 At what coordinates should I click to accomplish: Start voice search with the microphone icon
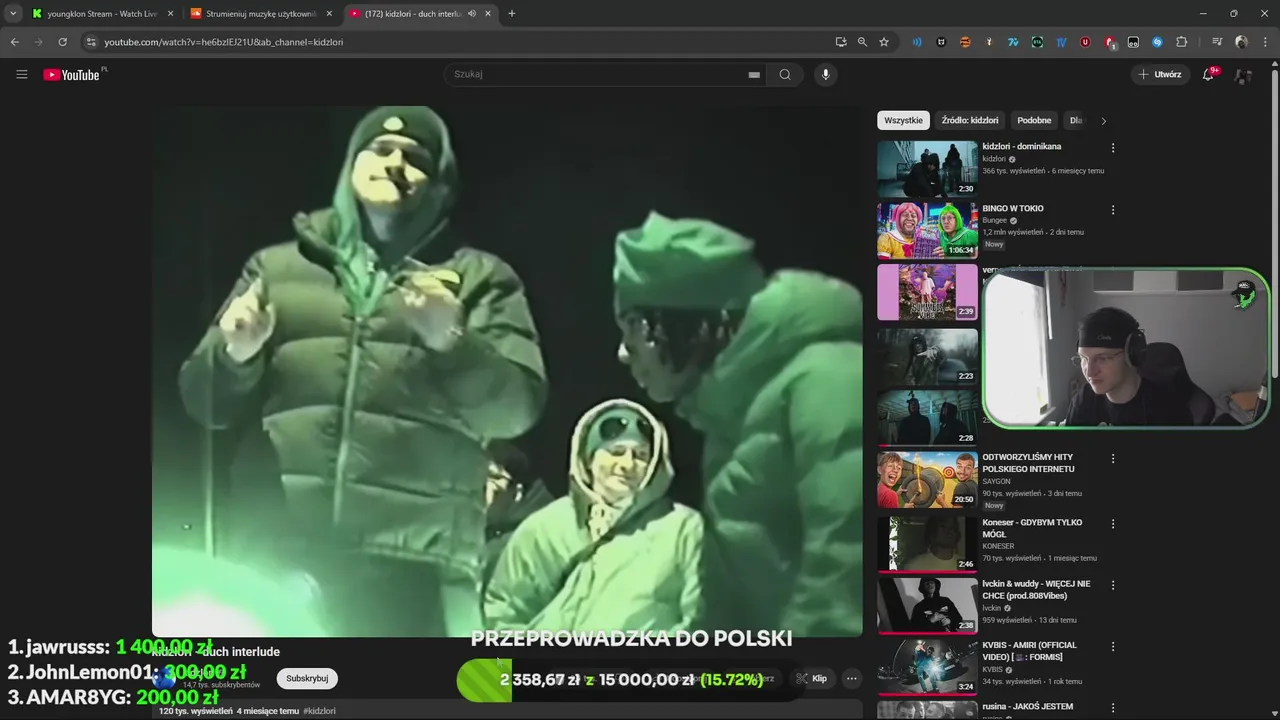click(x=825, y=74)
